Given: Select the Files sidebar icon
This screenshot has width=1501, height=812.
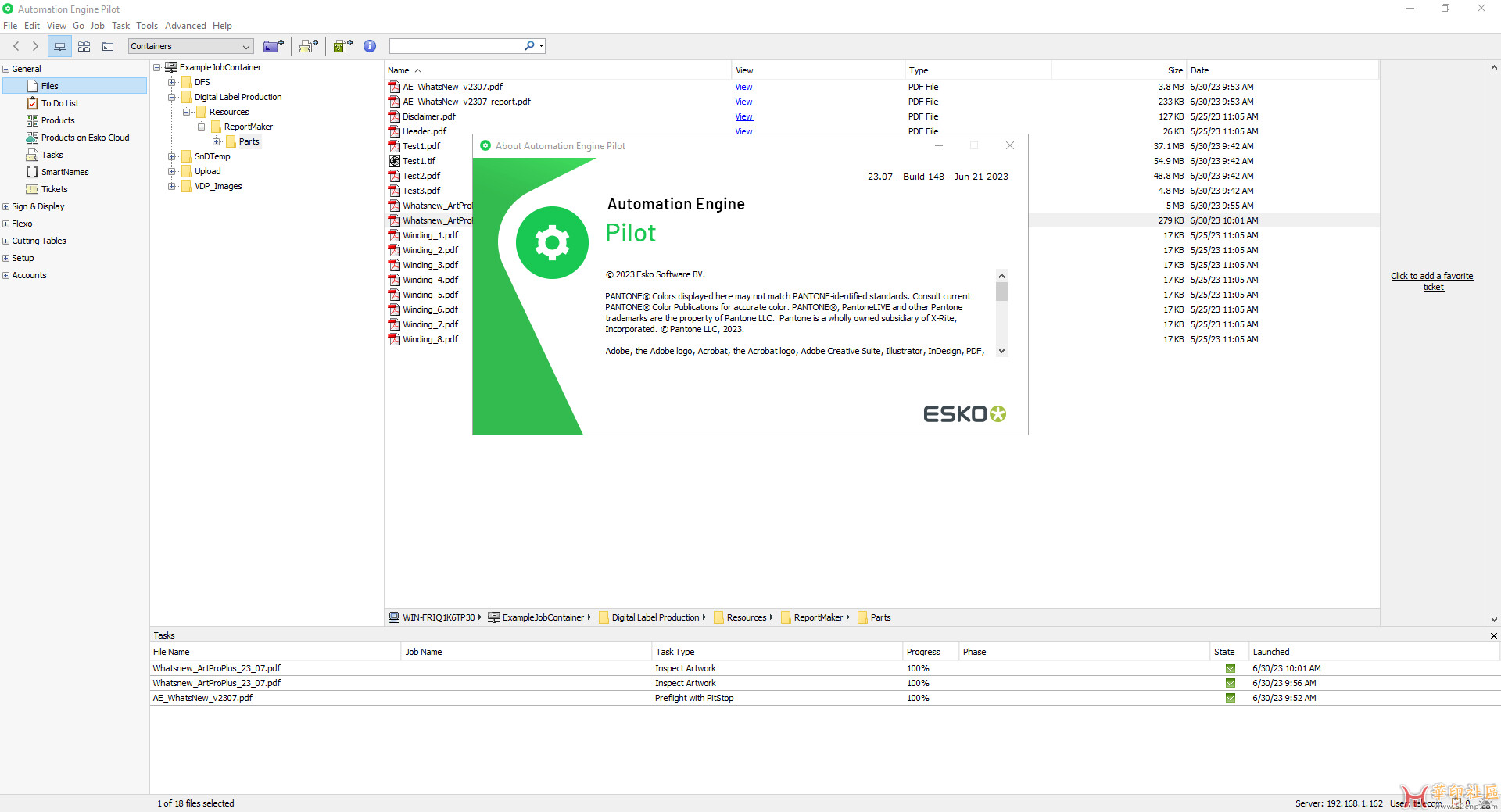Looking at the screenshot, I should 32,86.
